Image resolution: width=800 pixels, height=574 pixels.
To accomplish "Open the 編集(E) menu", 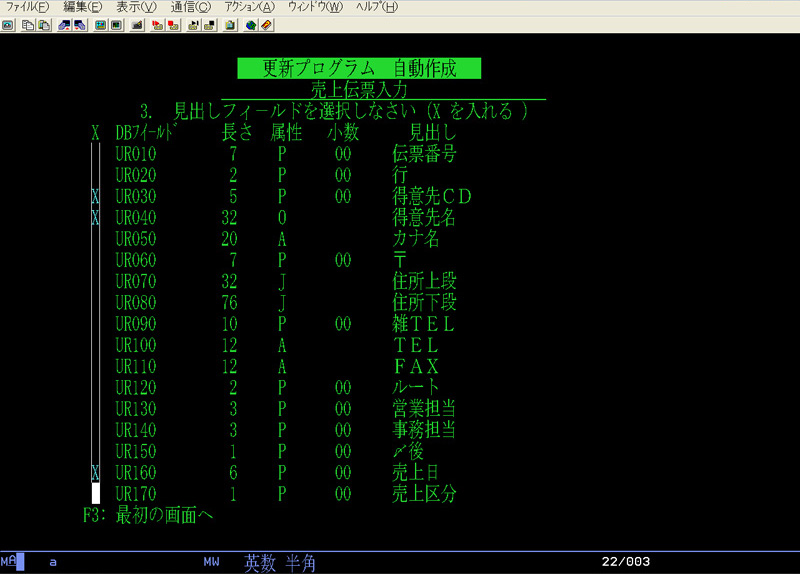I will (x=82, y=7).
